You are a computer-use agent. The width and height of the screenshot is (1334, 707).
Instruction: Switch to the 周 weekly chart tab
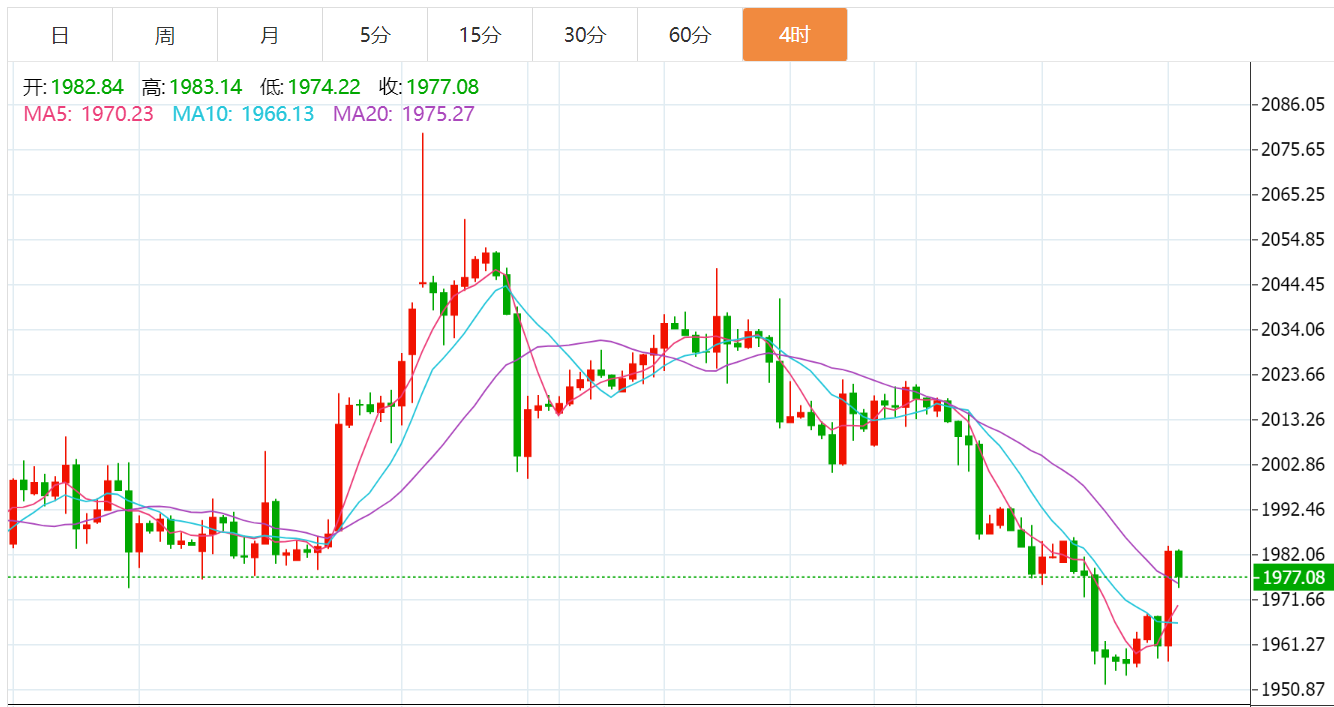click(165, 35)
